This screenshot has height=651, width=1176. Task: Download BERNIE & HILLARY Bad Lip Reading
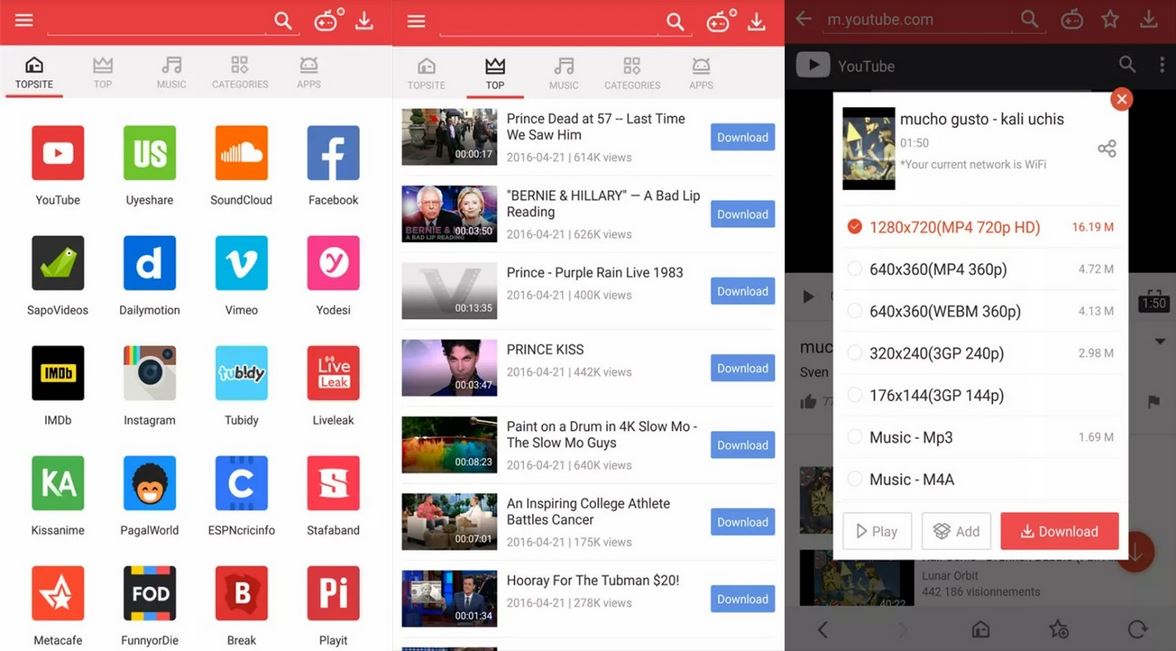tap(742, 214)
